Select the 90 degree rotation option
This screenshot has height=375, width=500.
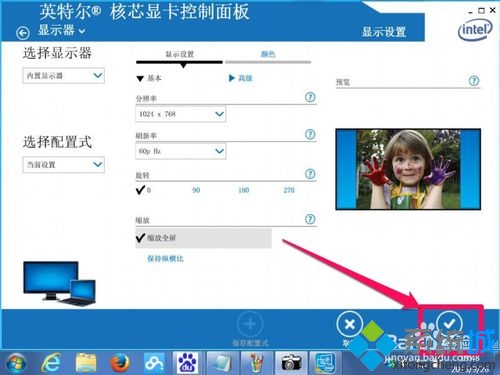[196, 190]
